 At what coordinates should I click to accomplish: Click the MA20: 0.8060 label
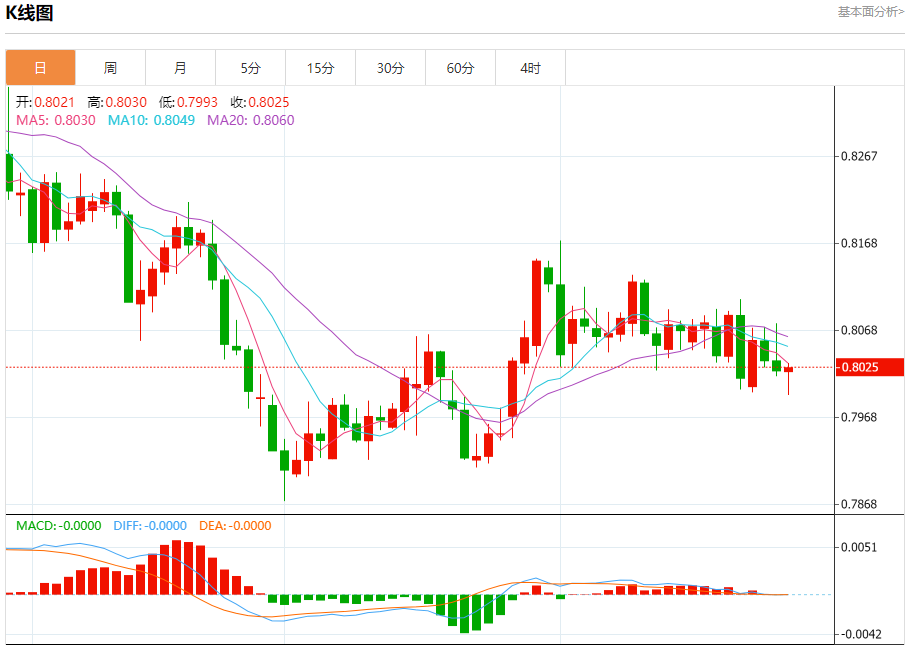pos(251,120)
